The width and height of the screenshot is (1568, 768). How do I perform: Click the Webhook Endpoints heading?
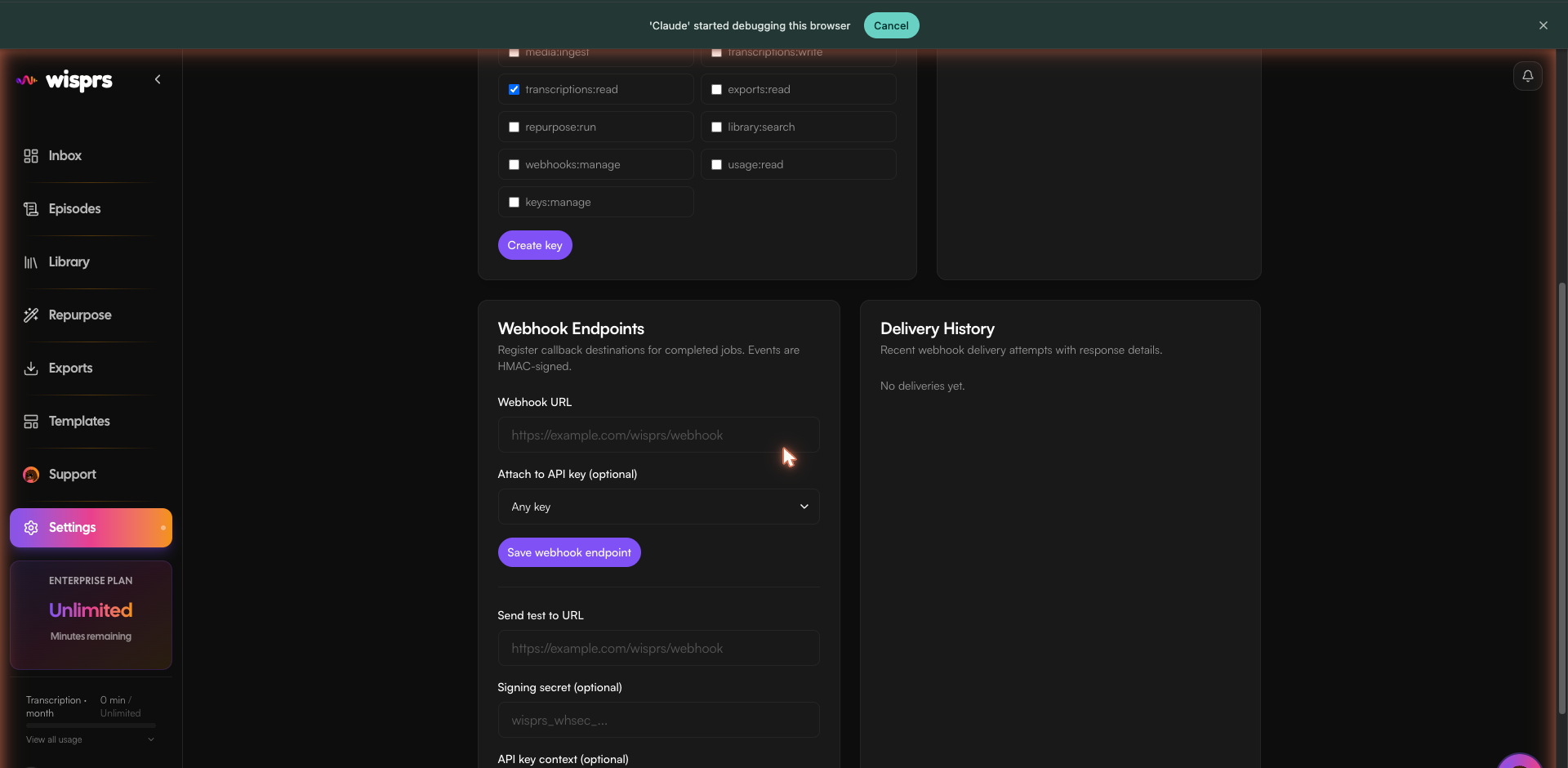[x=571, y=328]
